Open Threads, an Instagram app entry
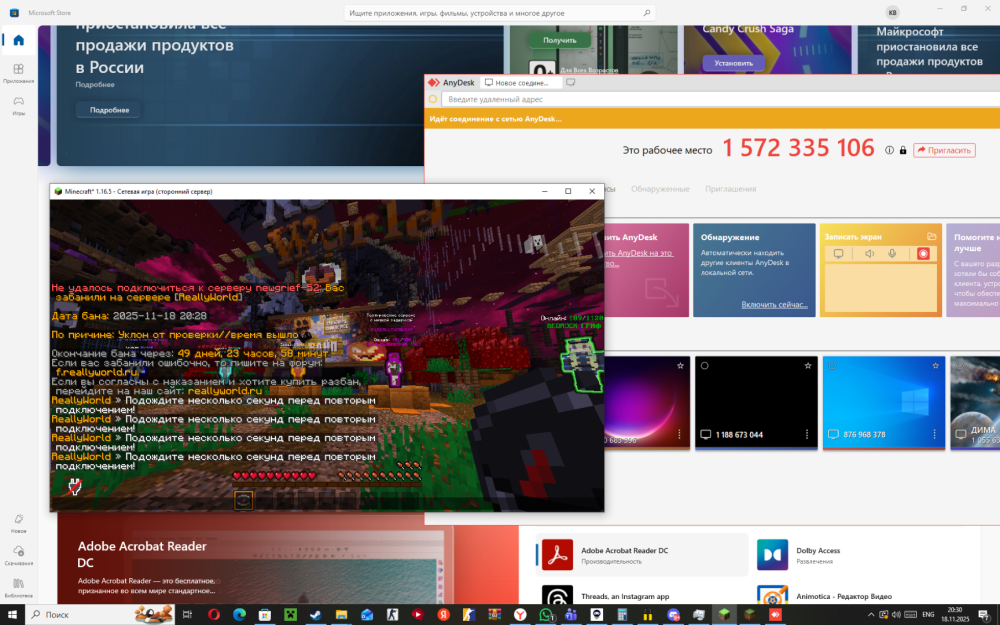This screenshot has height=625, width=1000. pyautogui.click(x=642, y=596)
